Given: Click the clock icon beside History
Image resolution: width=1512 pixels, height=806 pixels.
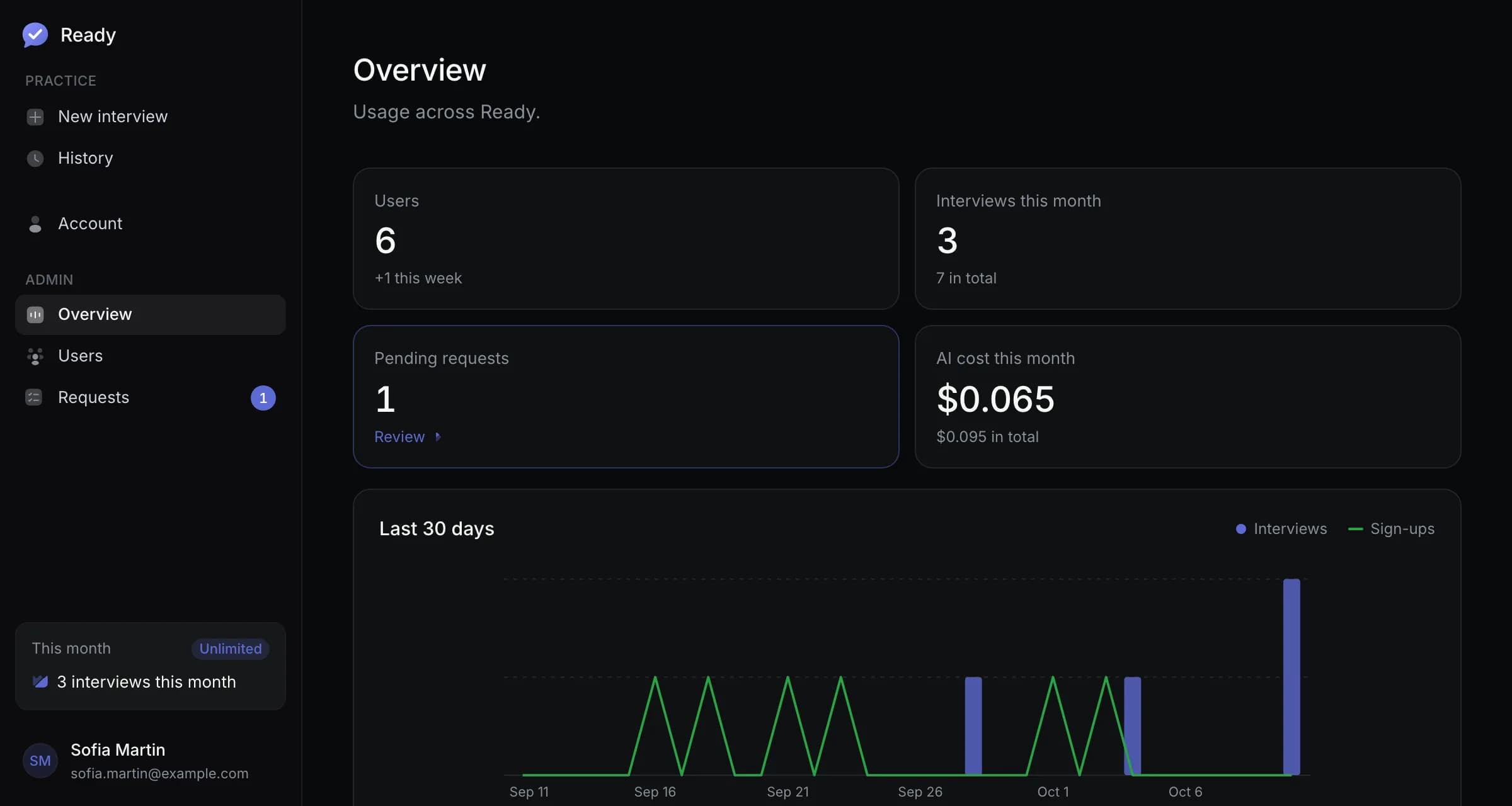Looking at the screenshot, I should tap(35, 158).
